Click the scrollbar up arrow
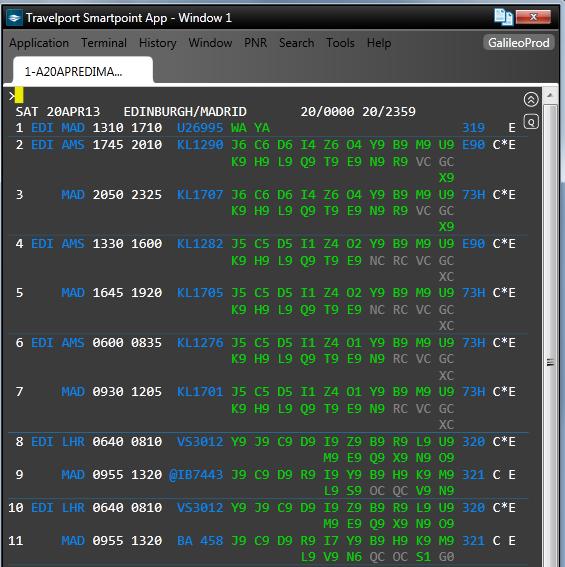Screen dimensions: 565x567 coord(550,95)
